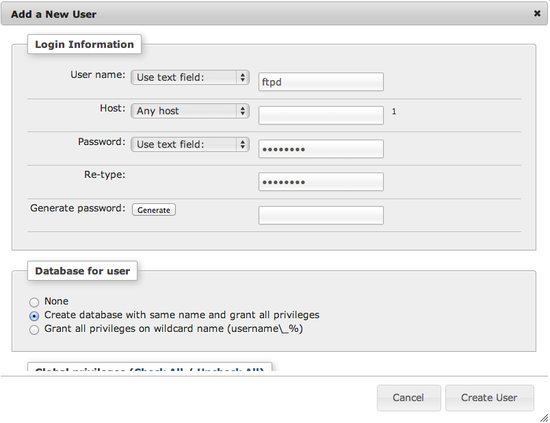Click the user name field containing ftpd
The image size is (550, 423).
[x=321, y=82]
